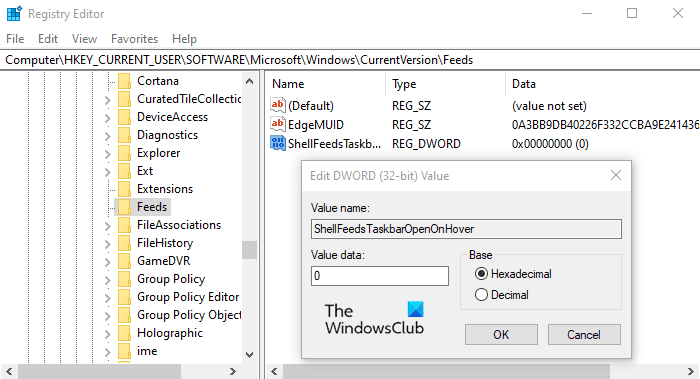Open the File menu
This screenshot has width=700, height=379.
click(x=15, y=39)
